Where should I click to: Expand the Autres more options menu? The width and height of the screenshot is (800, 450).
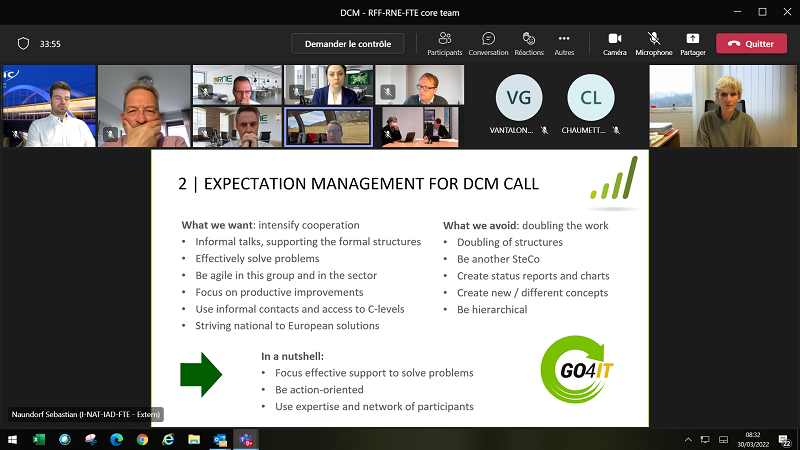[x=564, y=43]
